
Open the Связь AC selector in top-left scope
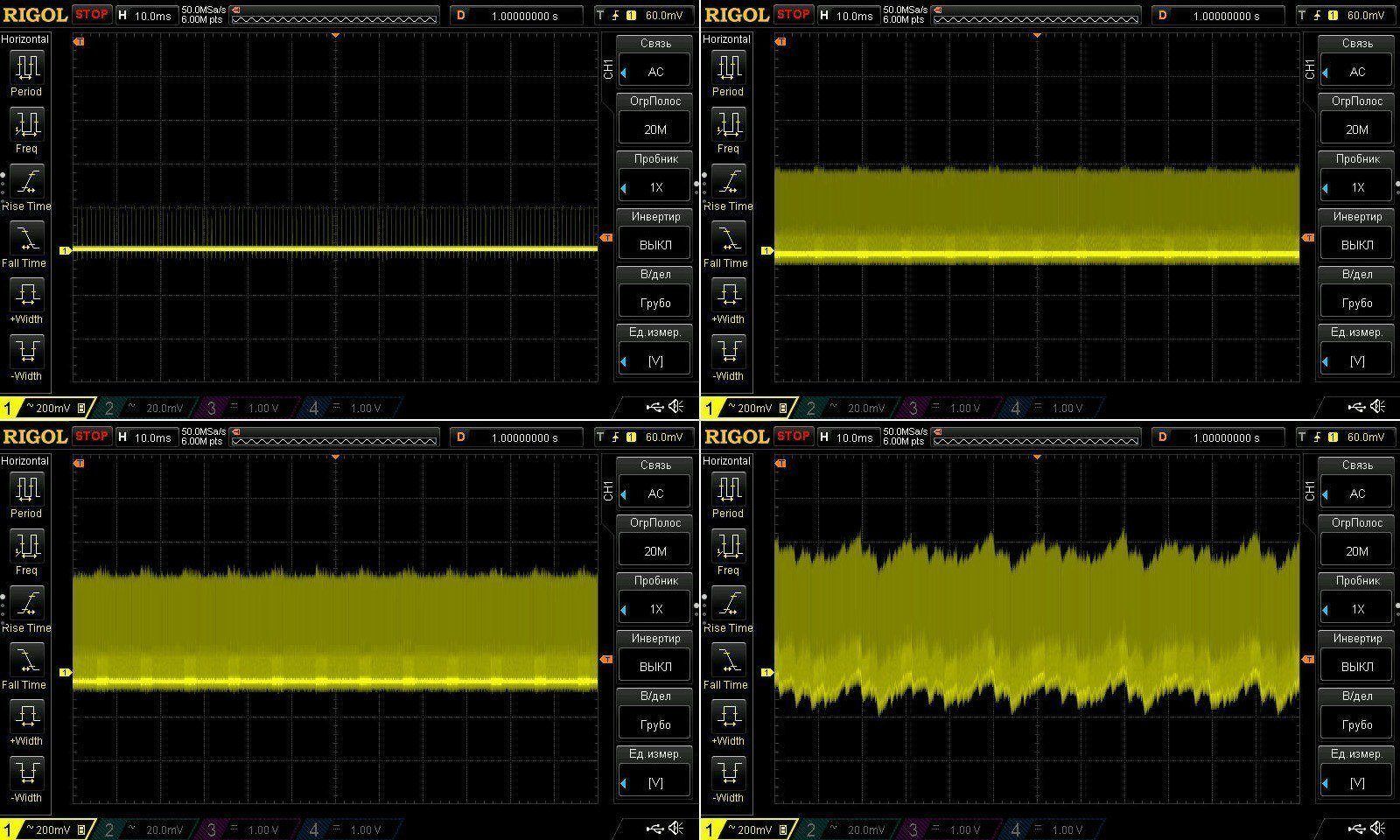click(x=654, y=72)
